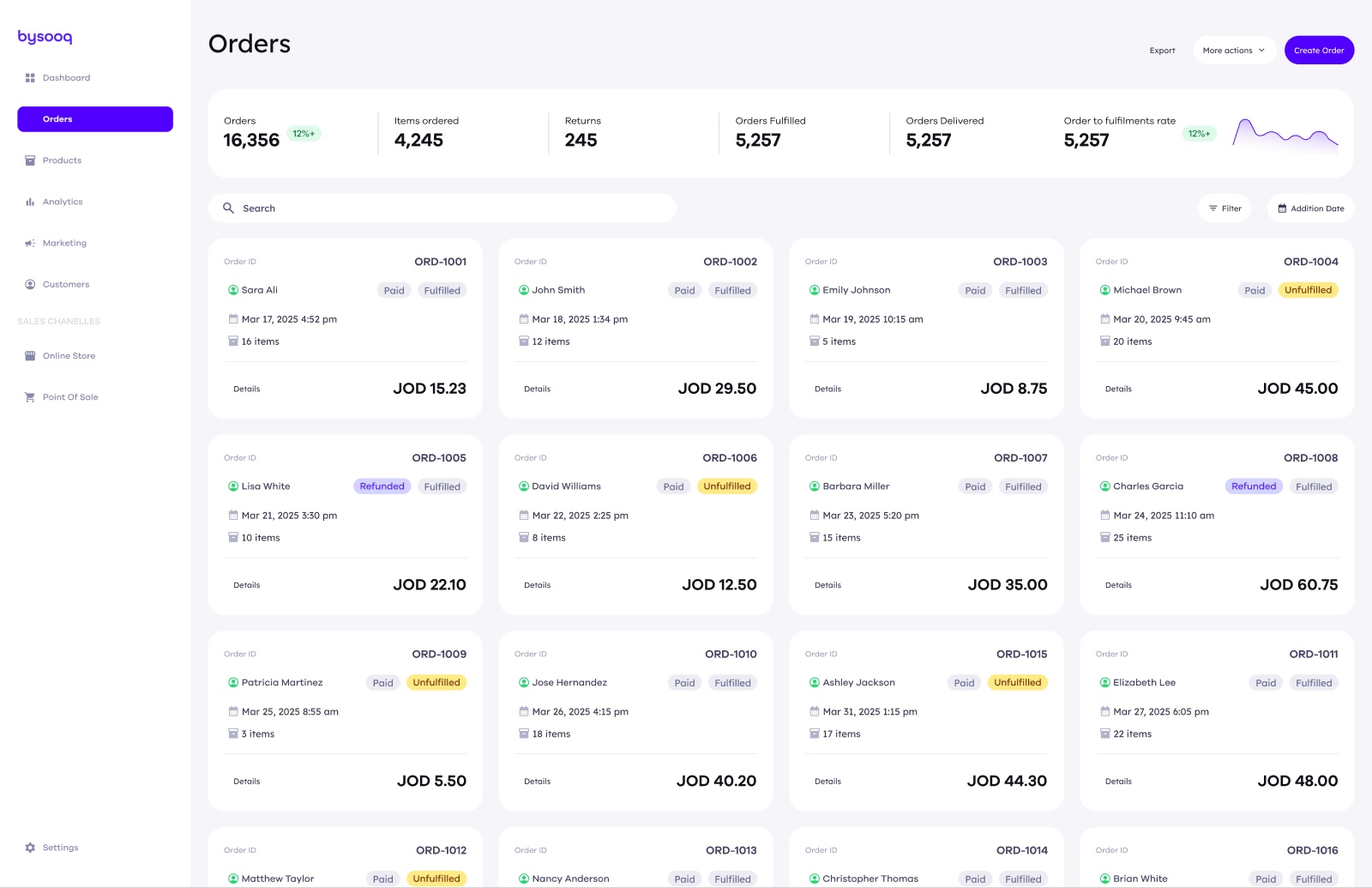The height and width of the screenshot is (888, 1372).
Task: Click the Create Order button
Action: 1319,51
